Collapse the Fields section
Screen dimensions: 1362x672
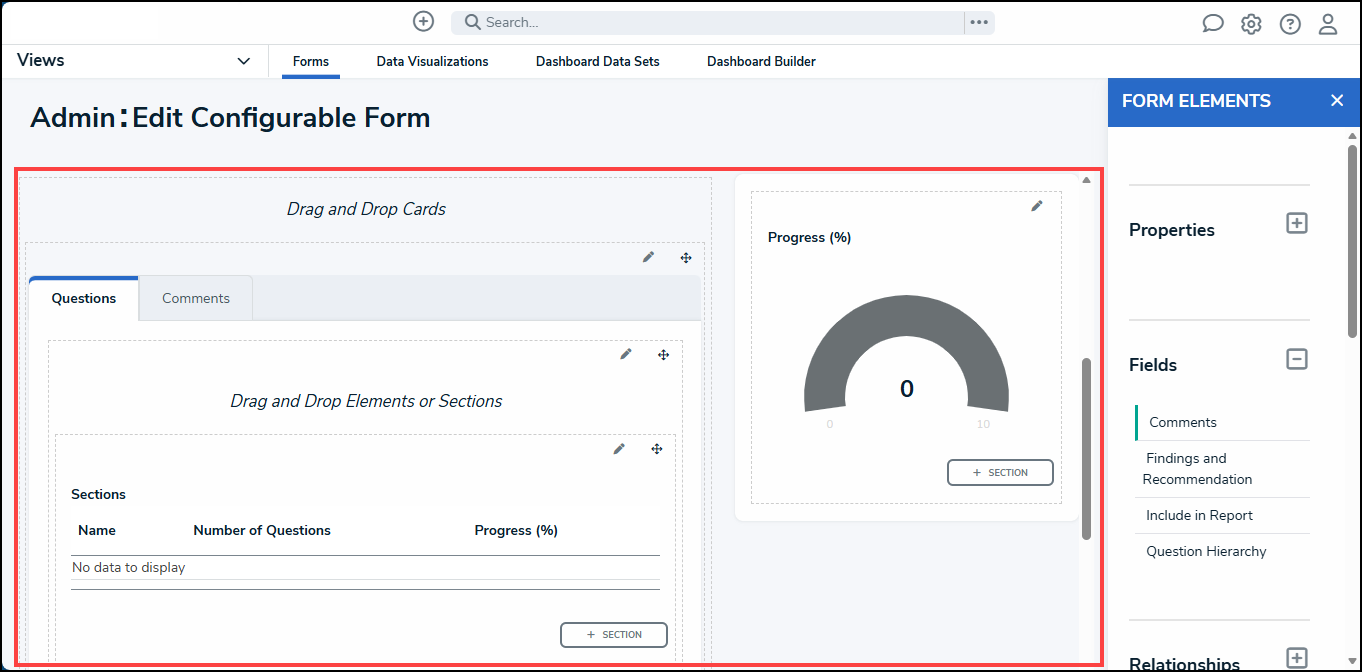pyautogui.click(x=1296, y=358)
